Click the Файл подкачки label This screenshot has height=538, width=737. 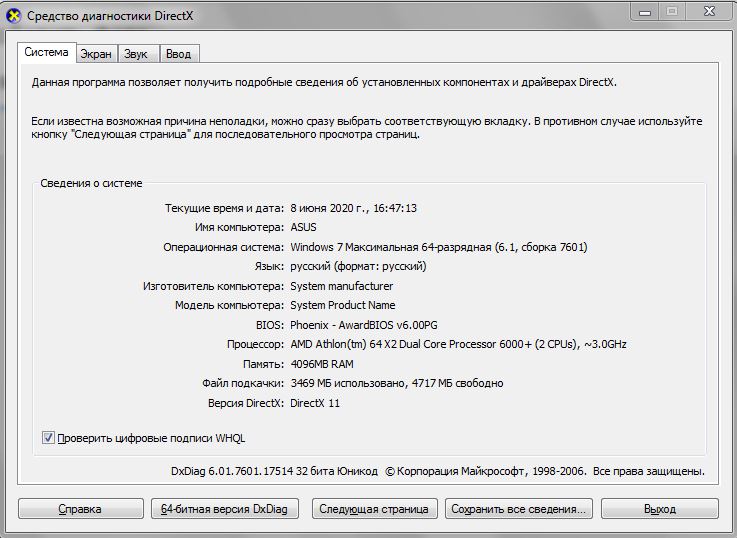243,383
